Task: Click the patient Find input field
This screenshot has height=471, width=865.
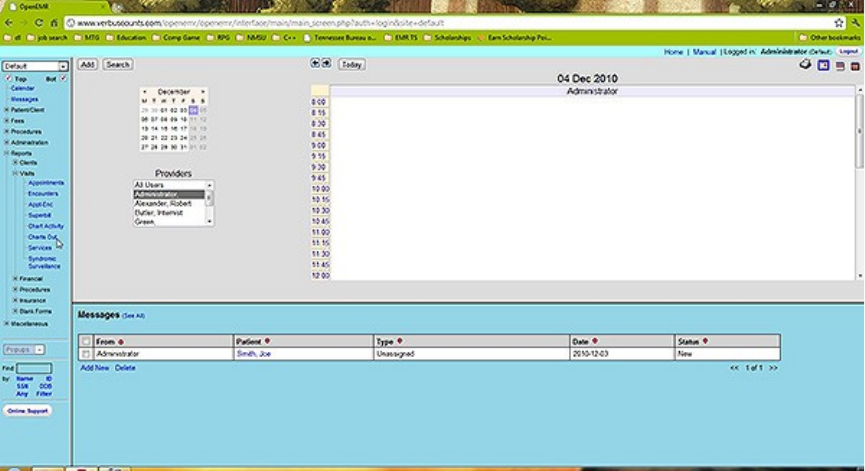Action: coord(34,368)
